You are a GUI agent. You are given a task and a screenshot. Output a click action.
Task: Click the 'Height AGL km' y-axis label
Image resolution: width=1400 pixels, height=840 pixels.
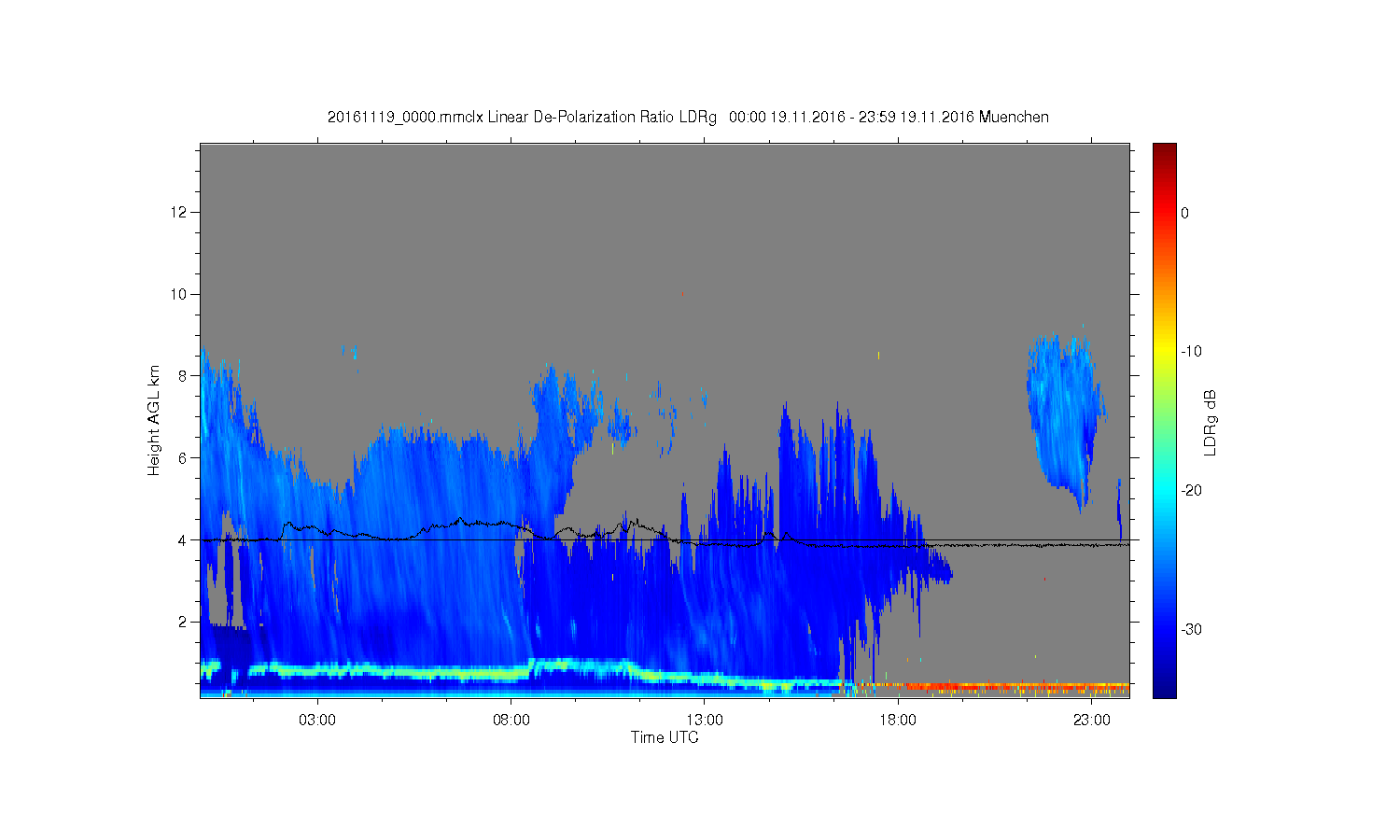click(x=154, y=420)
